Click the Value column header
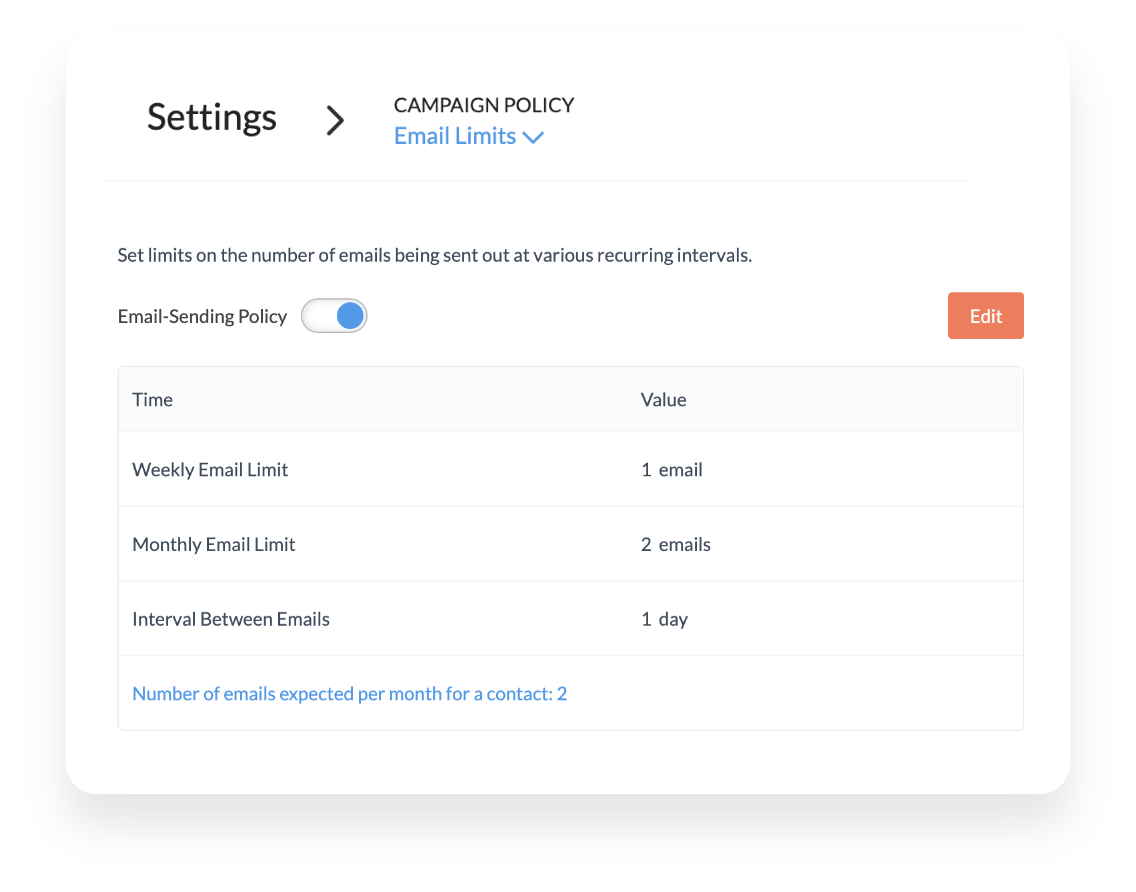This screenshot has width=1136, height=892. tap(663, 400)
